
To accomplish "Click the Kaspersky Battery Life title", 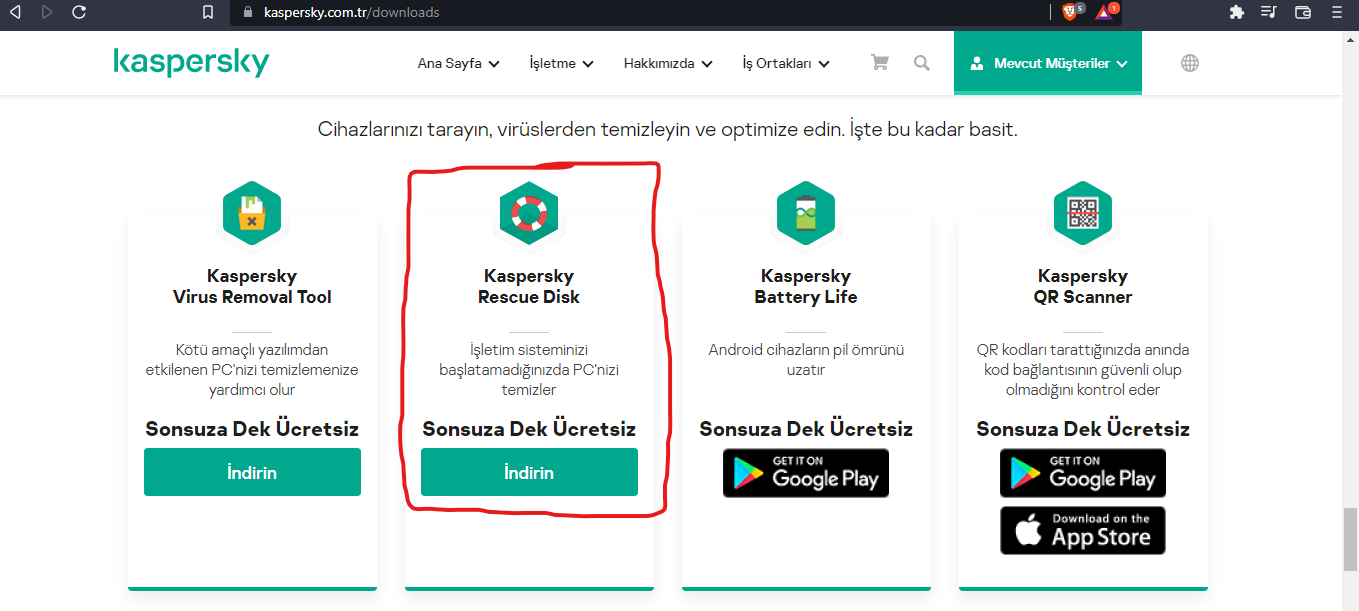I will pos(806,286).
